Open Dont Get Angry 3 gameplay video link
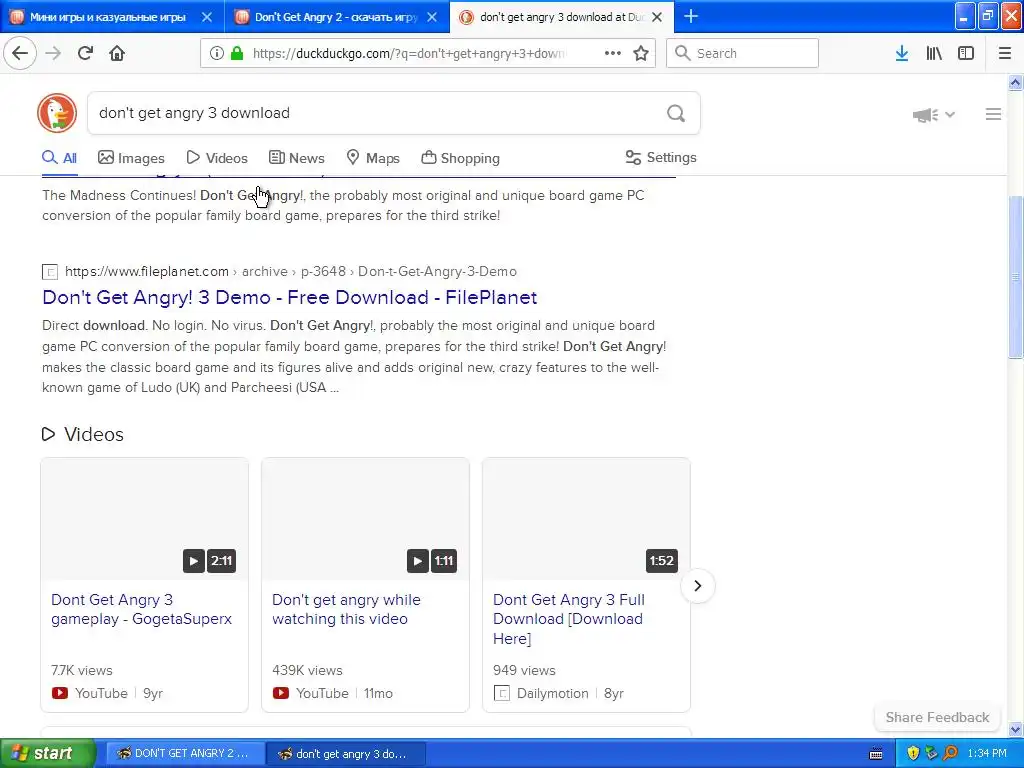 (x=141, y=609)
